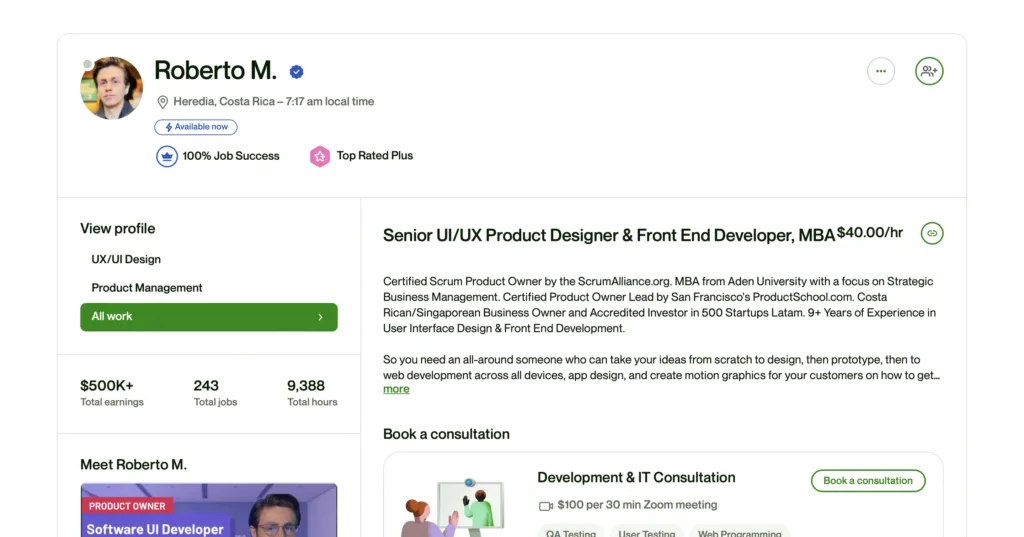
Task: Select the All work profile item
Action: (208, 317)
